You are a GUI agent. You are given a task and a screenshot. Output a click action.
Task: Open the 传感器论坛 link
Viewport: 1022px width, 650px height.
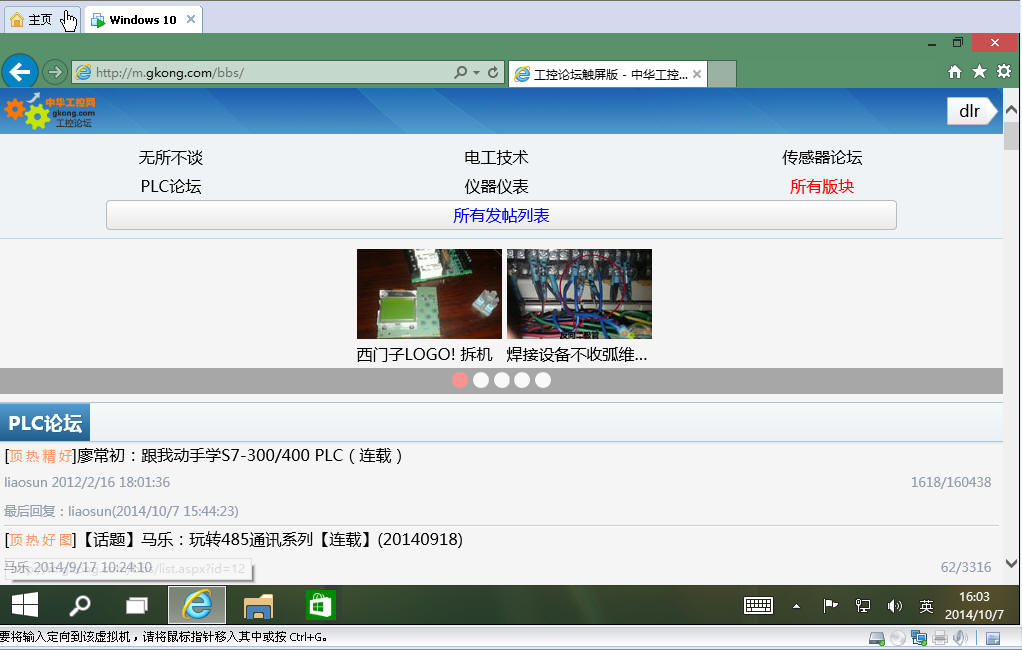(x=822, y=157)
